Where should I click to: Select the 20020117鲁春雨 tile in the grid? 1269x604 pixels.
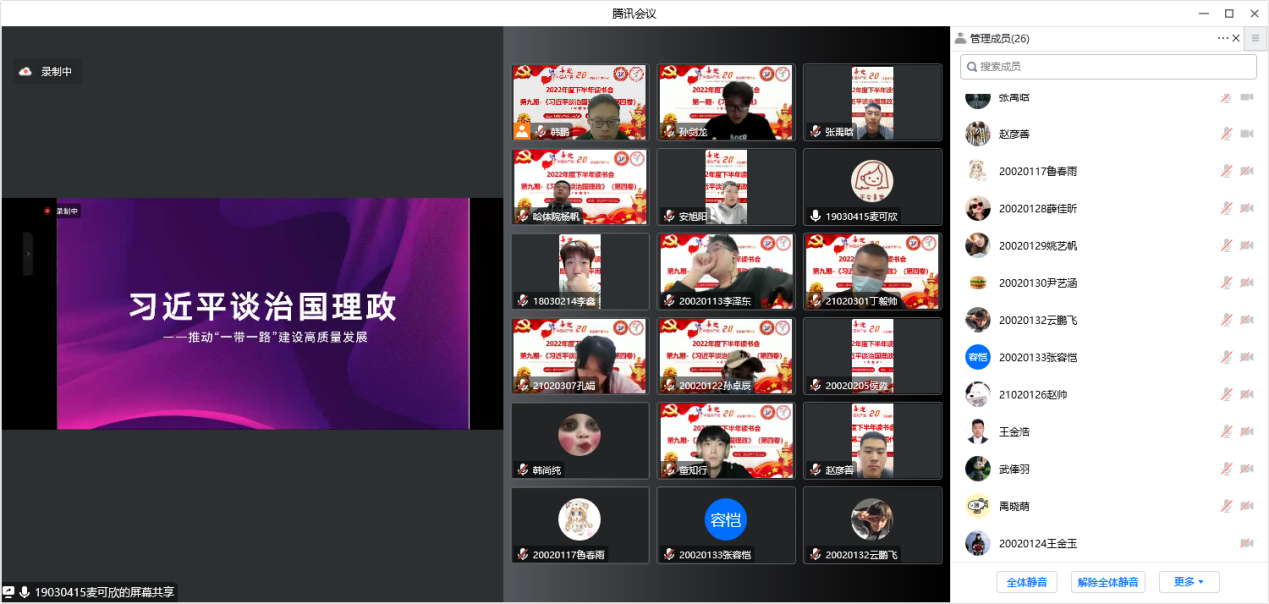pos(580,525)
